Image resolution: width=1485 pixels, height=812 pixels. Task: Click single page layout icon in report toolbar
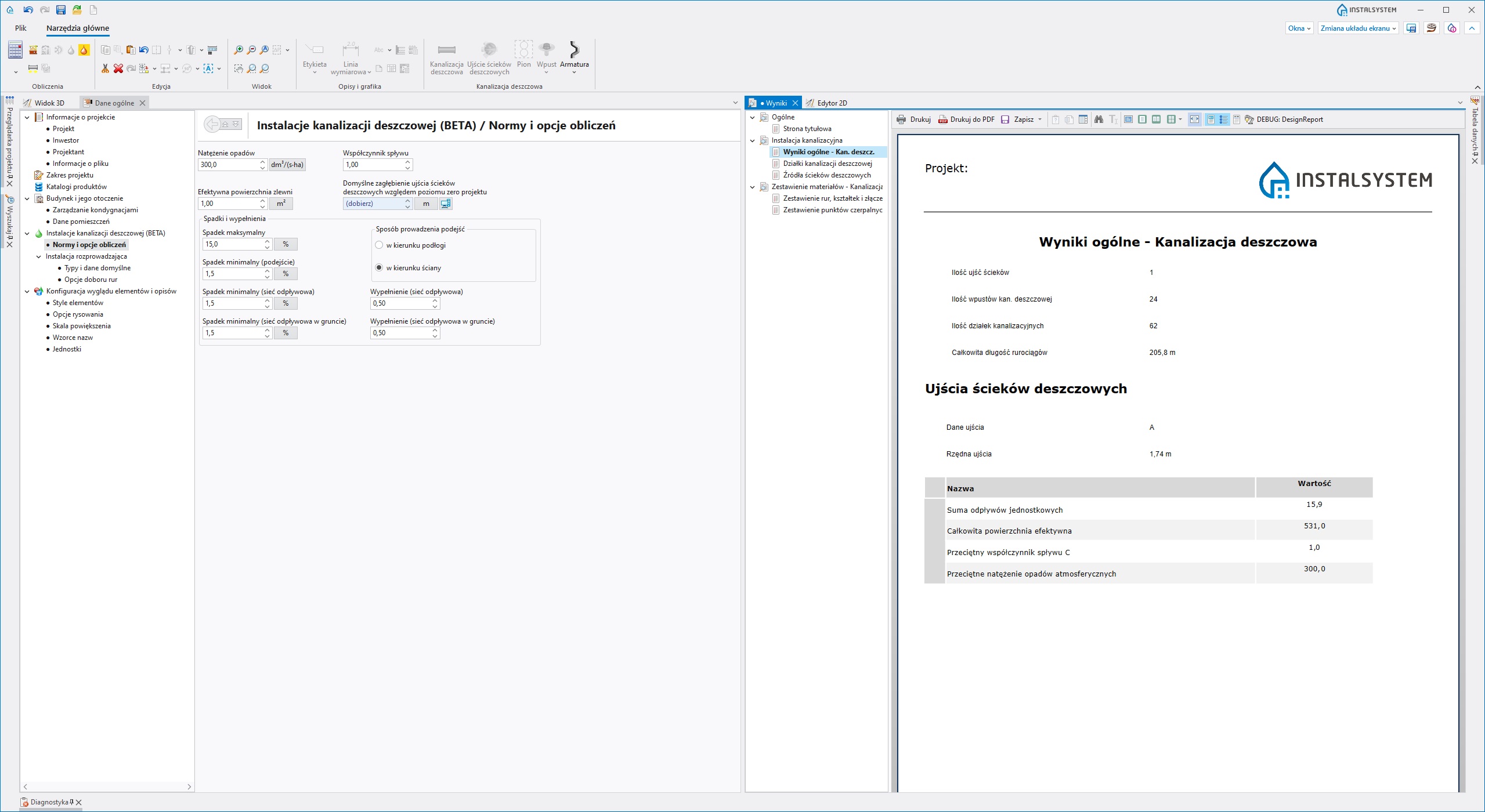coord(1142,119)
